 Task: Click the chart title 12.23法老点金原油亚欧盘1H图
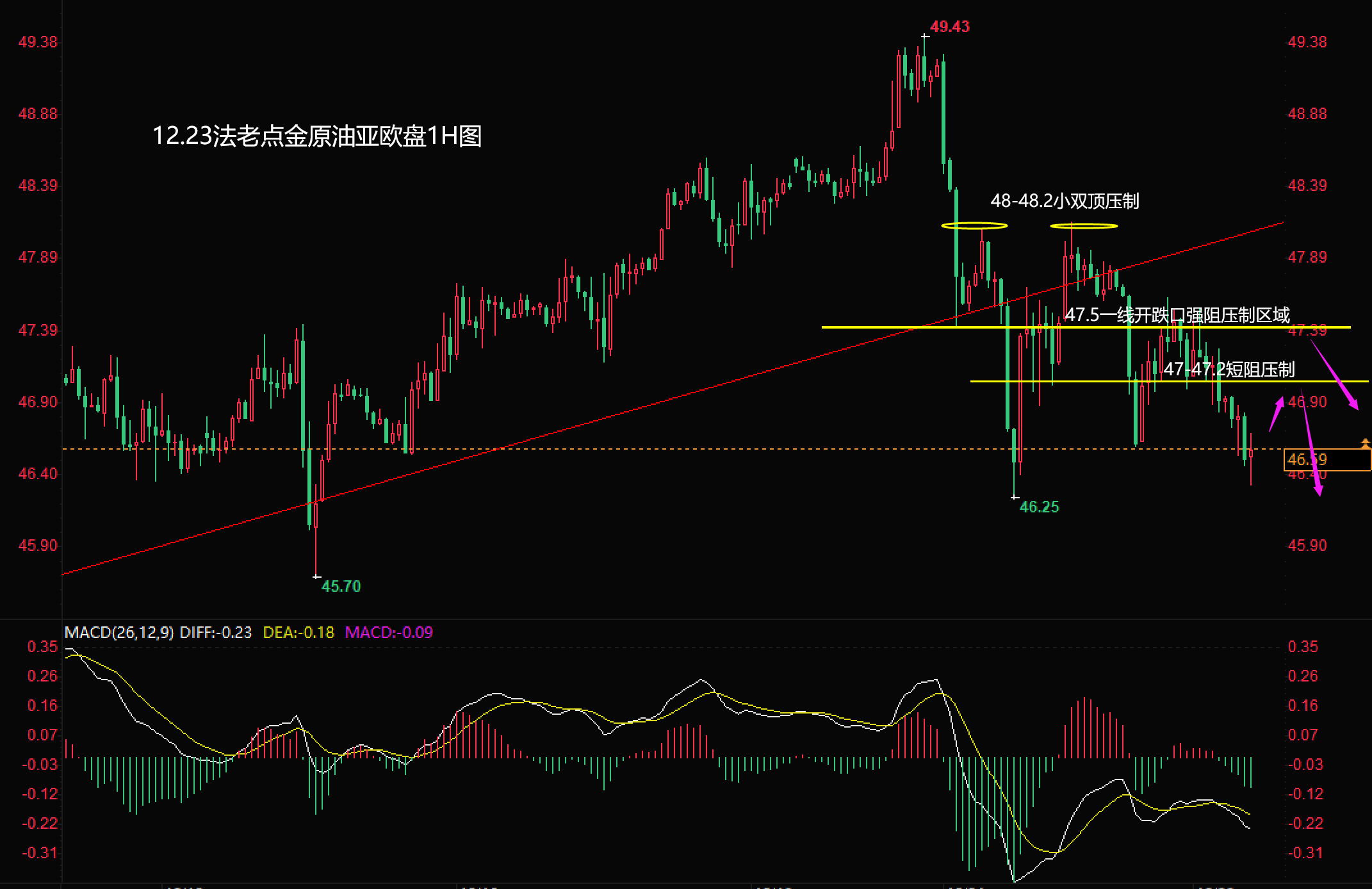tap(317, 136)
